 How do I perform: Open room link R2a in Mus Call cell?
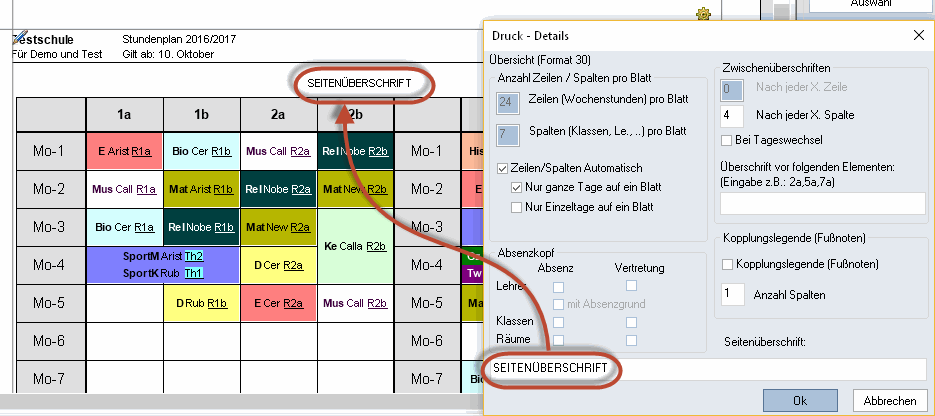pyautogui.click(x=301, y=151)
